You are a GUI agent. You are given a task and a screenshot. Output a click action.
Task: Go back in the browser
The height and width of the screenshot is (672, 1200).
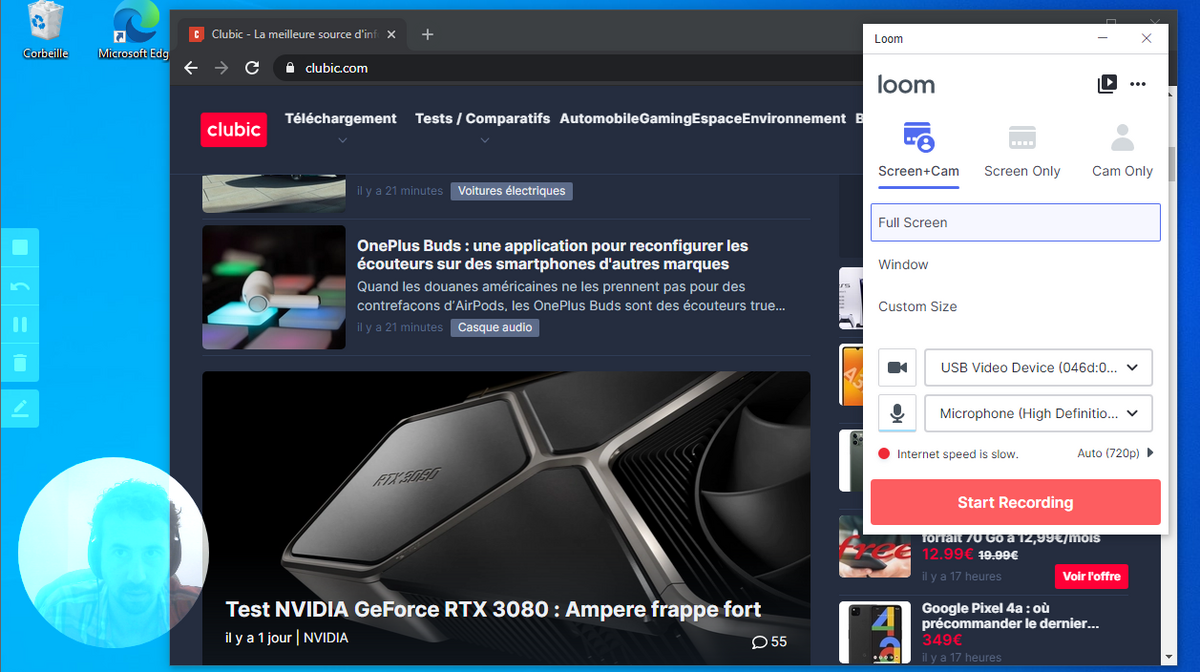[x=191, y=68]
